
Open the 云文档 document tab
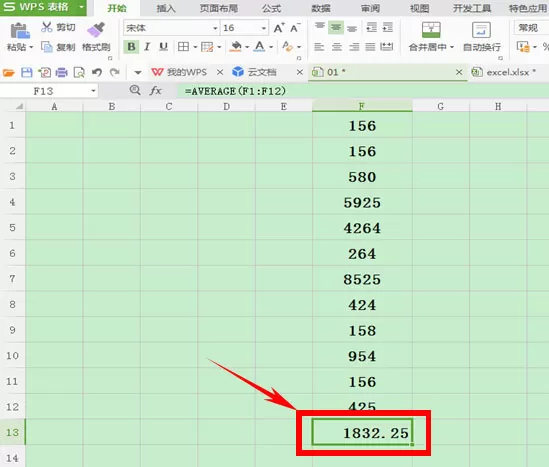(255, 72)
